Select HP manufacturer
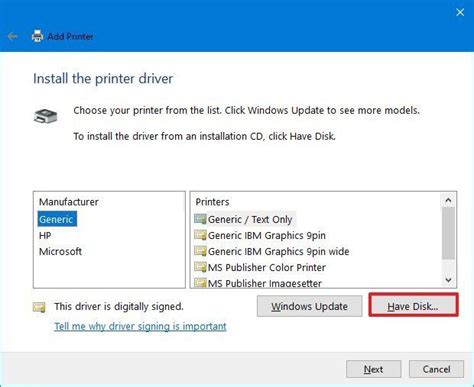This screenshot has width=474, height=387. (45, 236)
